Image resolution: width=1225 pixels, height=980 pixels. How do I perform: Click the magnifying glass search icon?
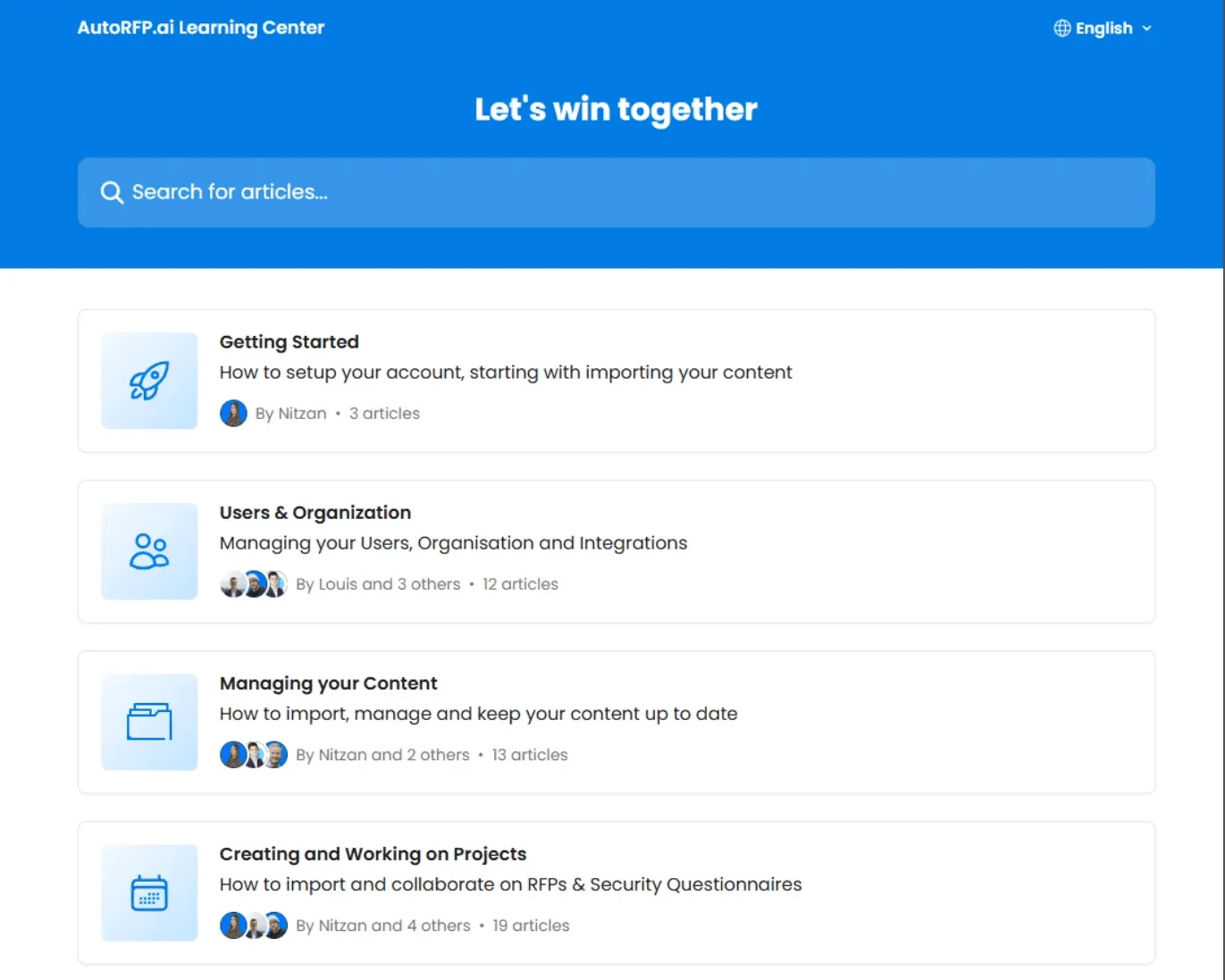pyautogui.click(x=112, y=192)
